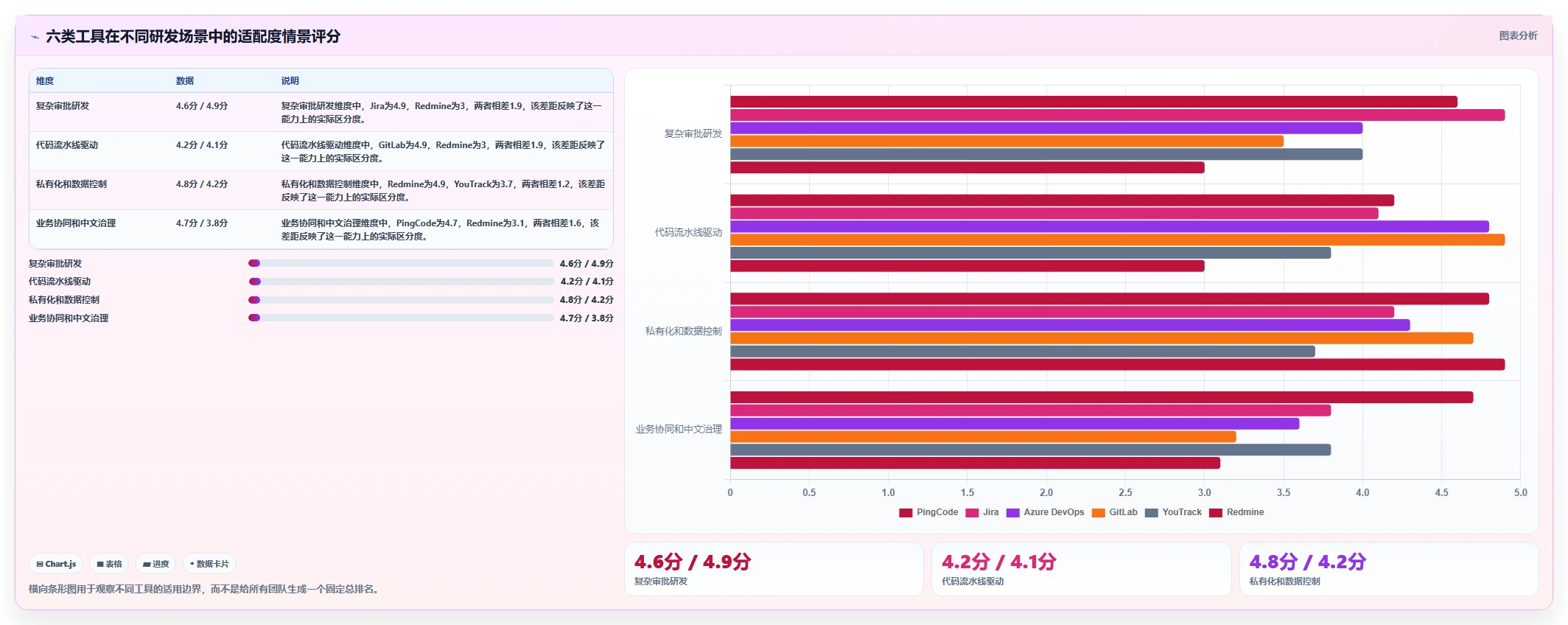This screenshot has height=625, width=1568.
Task: Click the YouTrack bar in 复杂审批研发 group
Action: 1046,155
